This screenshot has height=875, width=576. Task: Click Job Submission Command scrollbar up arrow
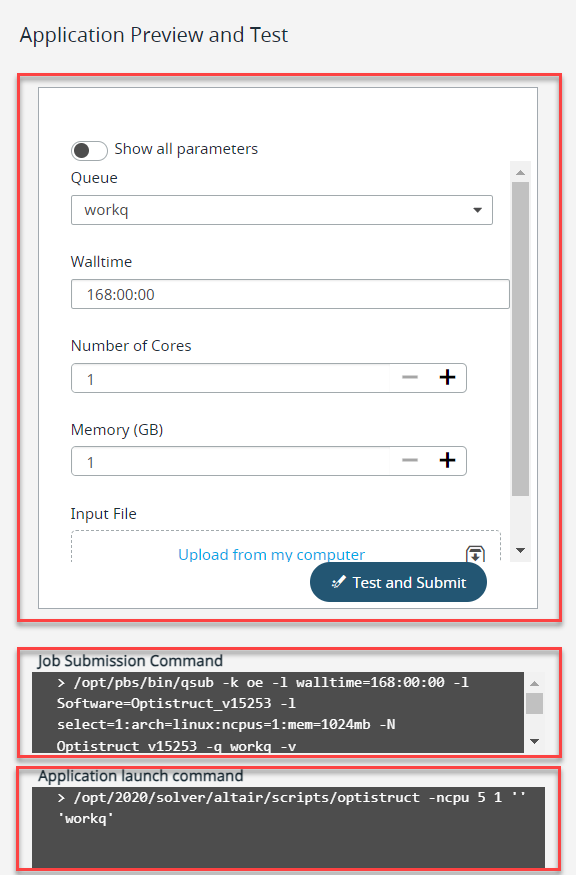click(535, 684)
